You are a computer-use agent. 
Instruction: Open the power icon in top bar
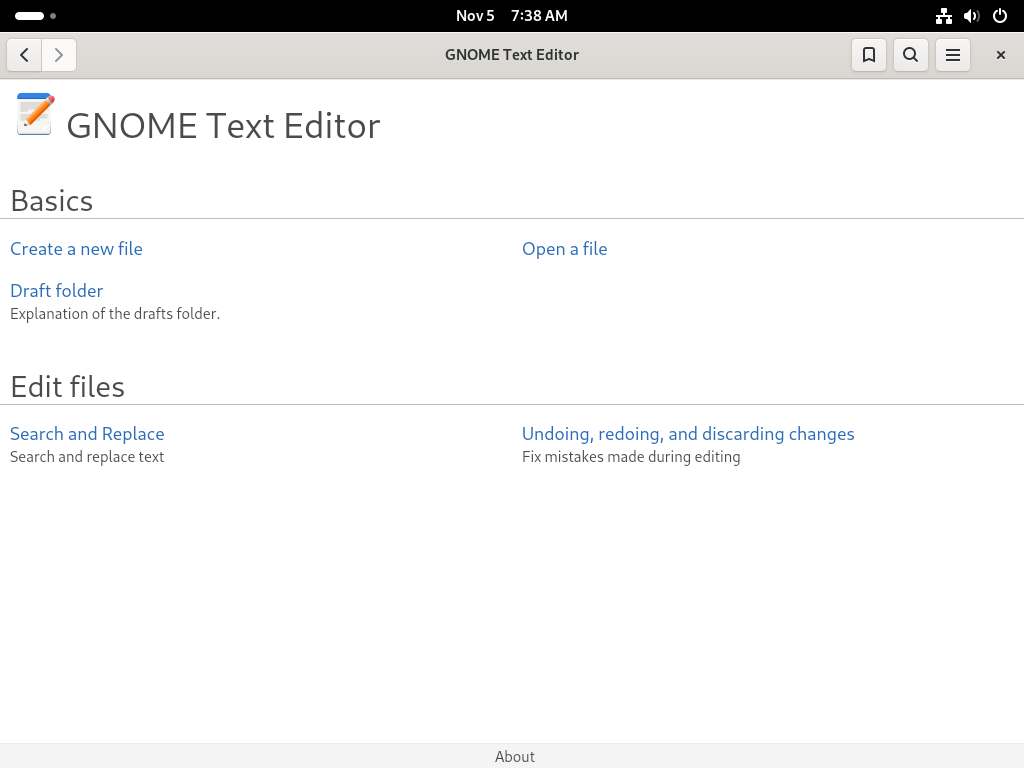(x=1000, y=16)
